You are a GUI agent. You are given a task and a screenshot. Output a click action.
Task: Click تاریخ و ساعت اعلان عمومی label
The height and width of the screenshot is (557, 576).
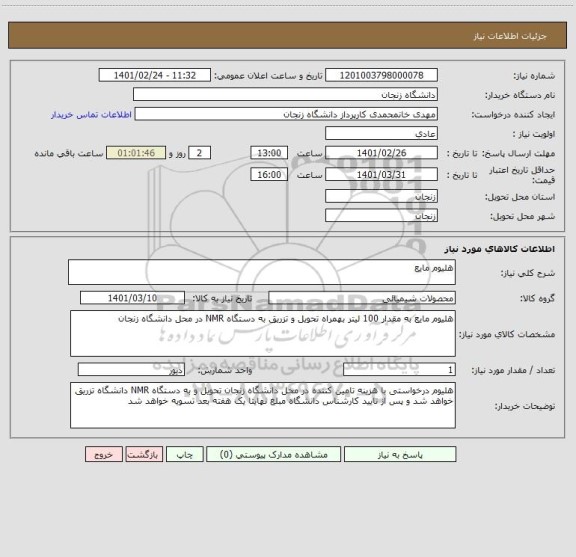pos(269,76)
